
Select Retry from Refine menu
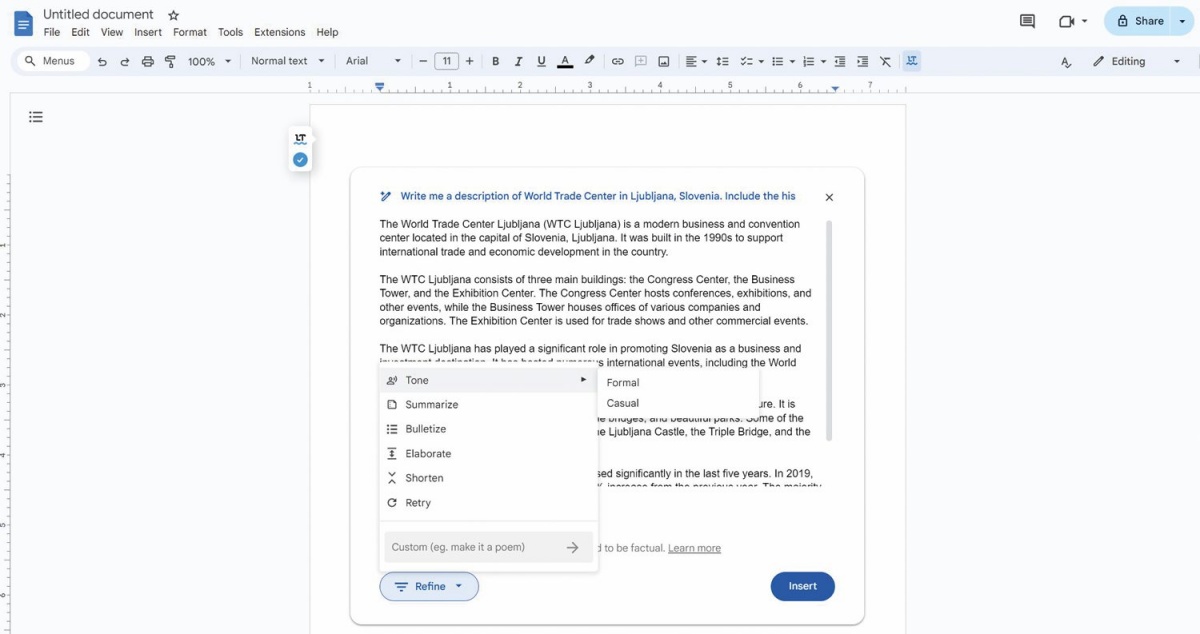(x=488, y=503)
